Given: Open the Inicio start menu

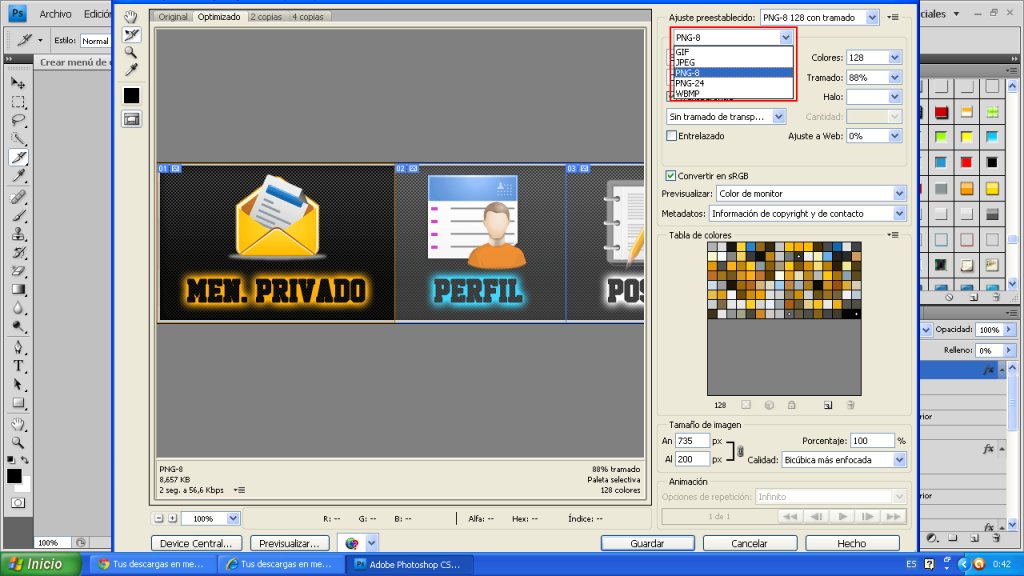Looking at the screenshot, I should click(40, 564).
